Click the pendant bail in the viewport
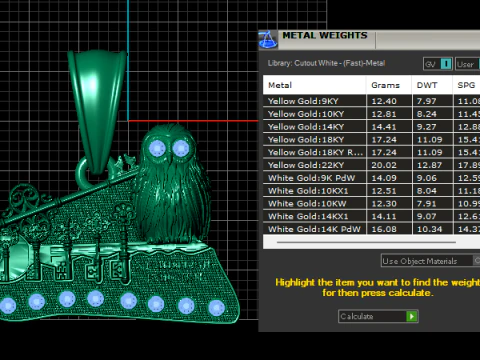Image resolution: width=480 pixels, height=360 pixels. click(x=97, y=112)
